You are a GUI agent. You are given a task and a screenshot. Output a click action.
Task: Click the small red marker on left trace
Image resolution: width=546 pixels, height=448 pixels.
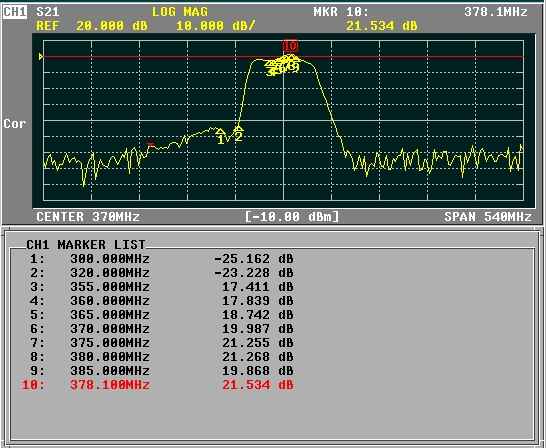pos(151,144)
